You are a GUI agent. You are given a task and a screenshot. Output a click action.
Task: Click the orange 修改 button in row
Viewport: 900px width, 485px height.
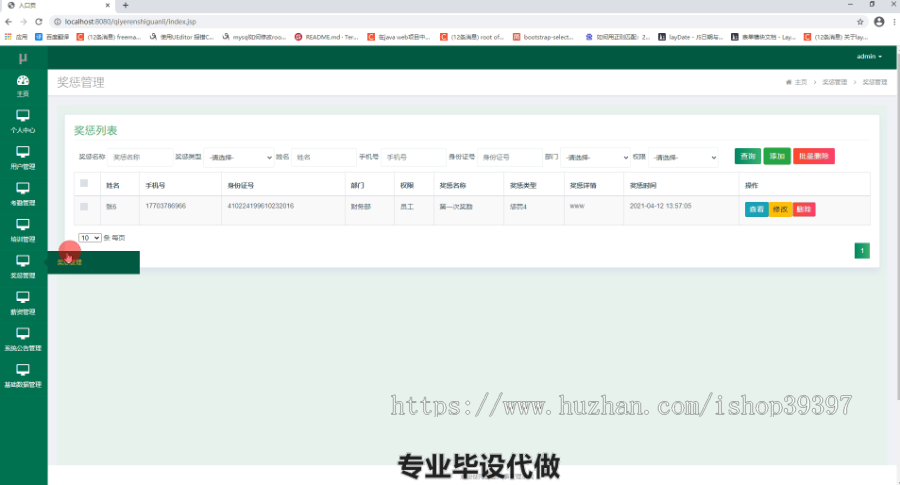click(x=780, y=209)
